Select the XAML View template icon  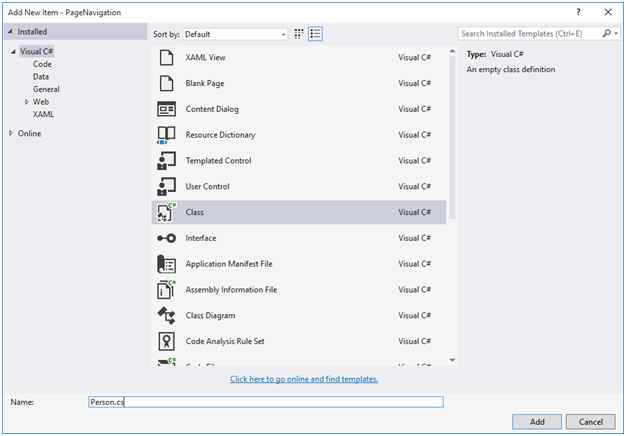point(166,57)
